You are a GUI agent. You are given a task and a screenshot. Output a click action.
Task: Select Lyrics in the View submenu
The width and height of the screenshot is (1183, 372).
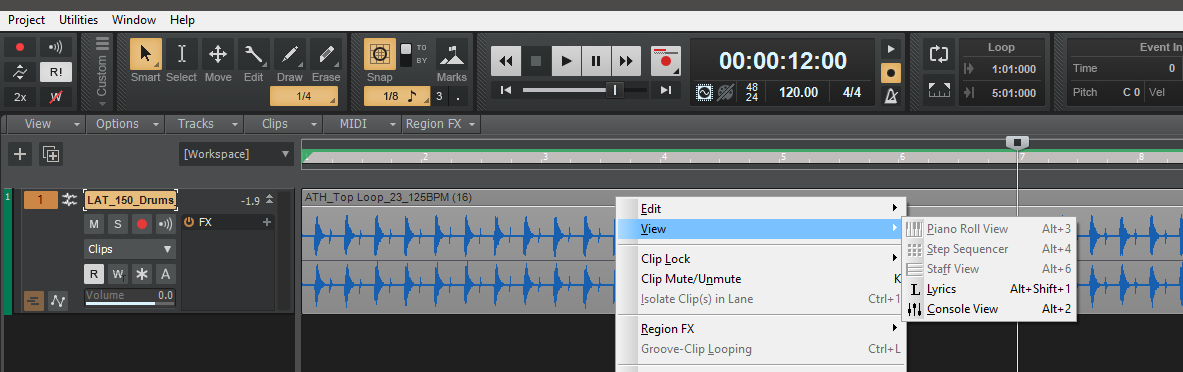(989, 289)
